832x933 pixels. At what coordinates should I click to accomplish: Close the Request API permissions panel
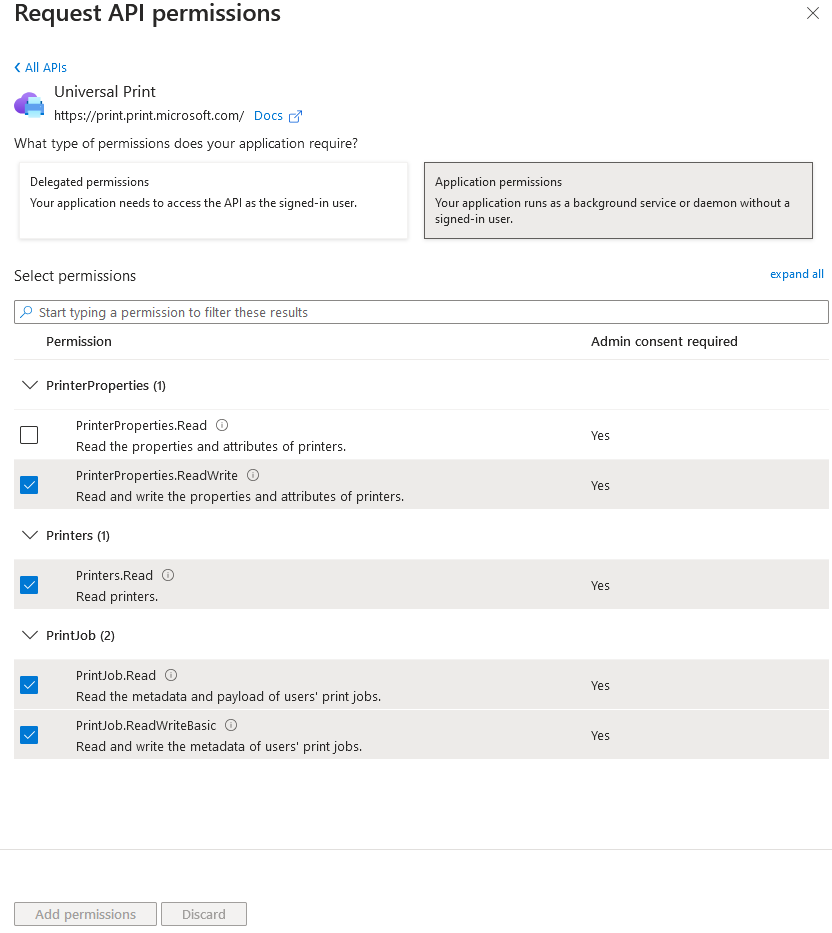[813, 14]
